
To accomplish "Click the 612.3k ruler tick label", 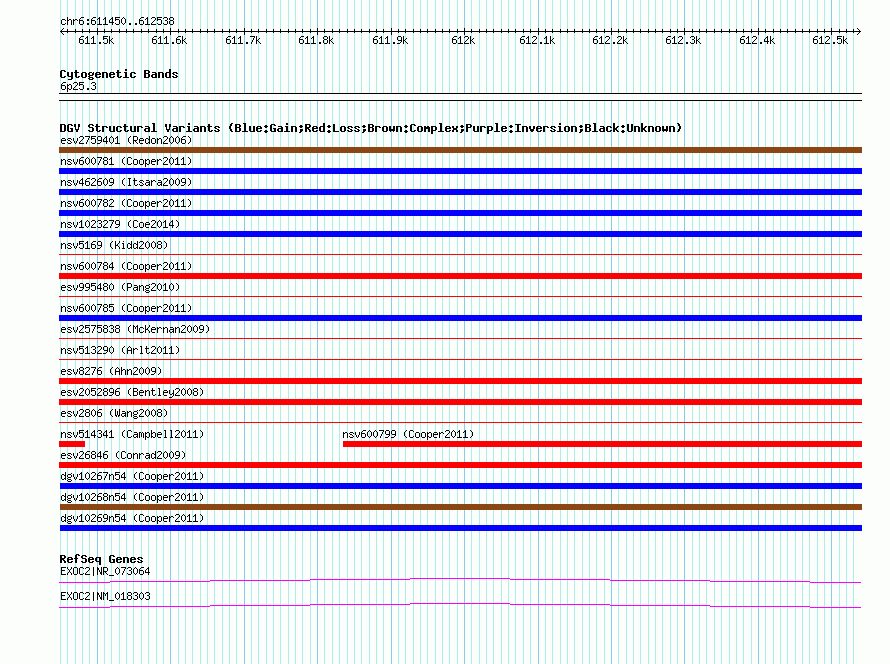I will click(683, 40).
